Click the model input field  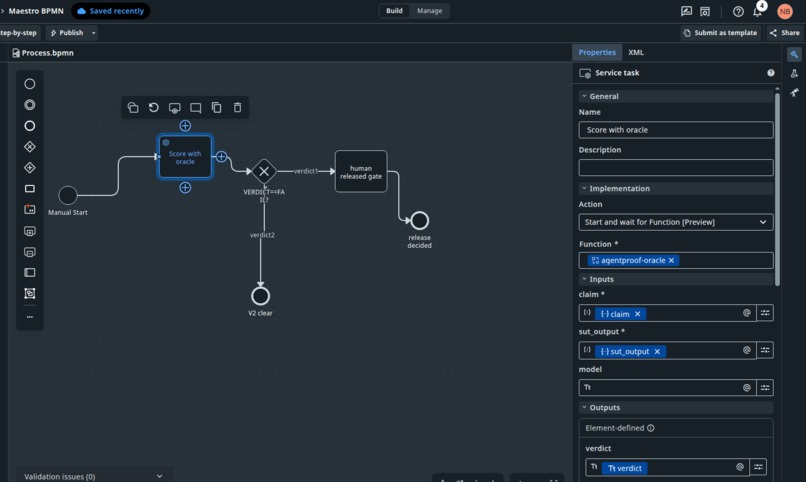pyautogui.click(x=667, y=387)
